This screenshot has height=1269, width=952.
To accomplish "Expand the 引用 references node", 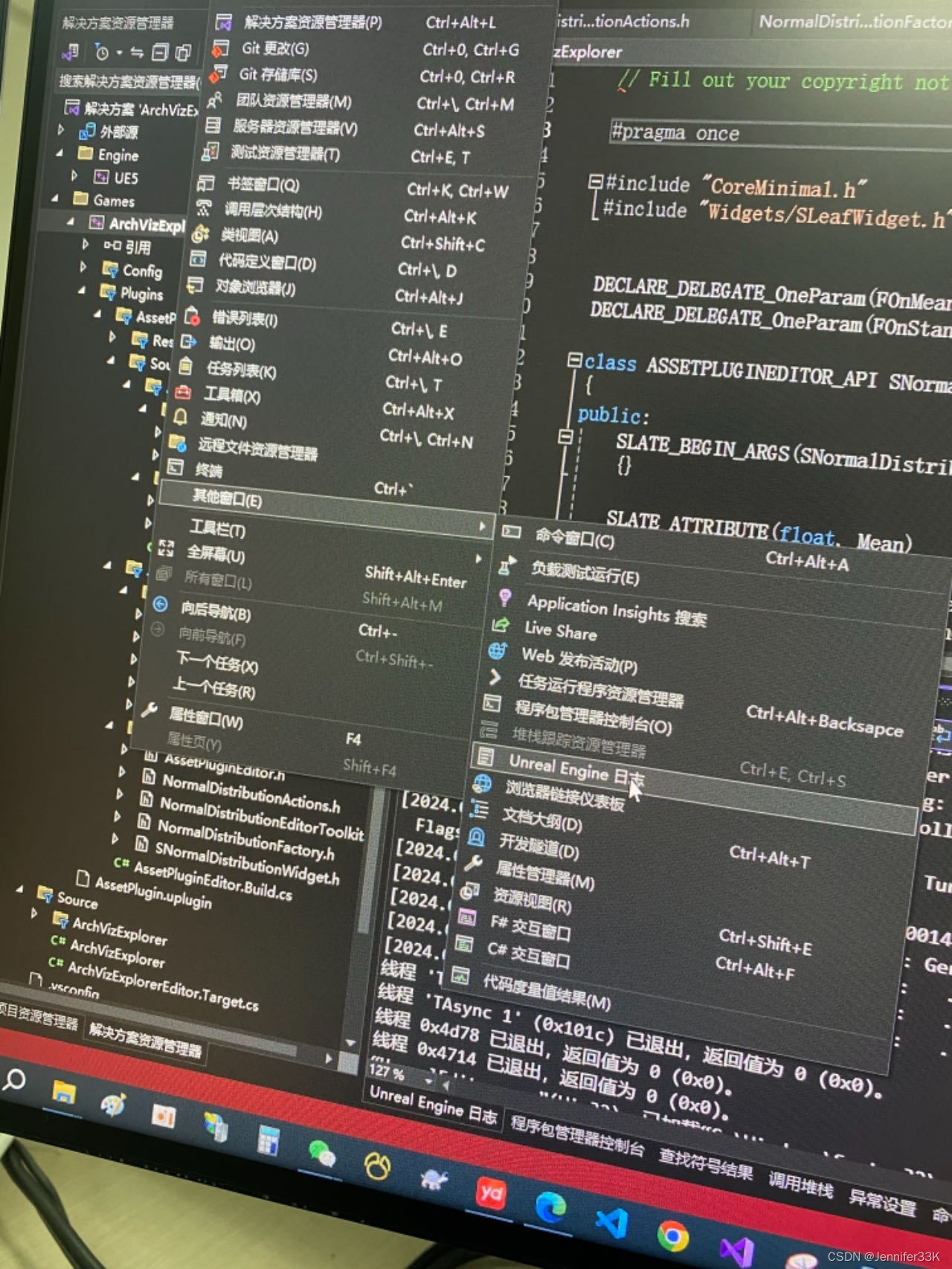I will pos(86,243).
